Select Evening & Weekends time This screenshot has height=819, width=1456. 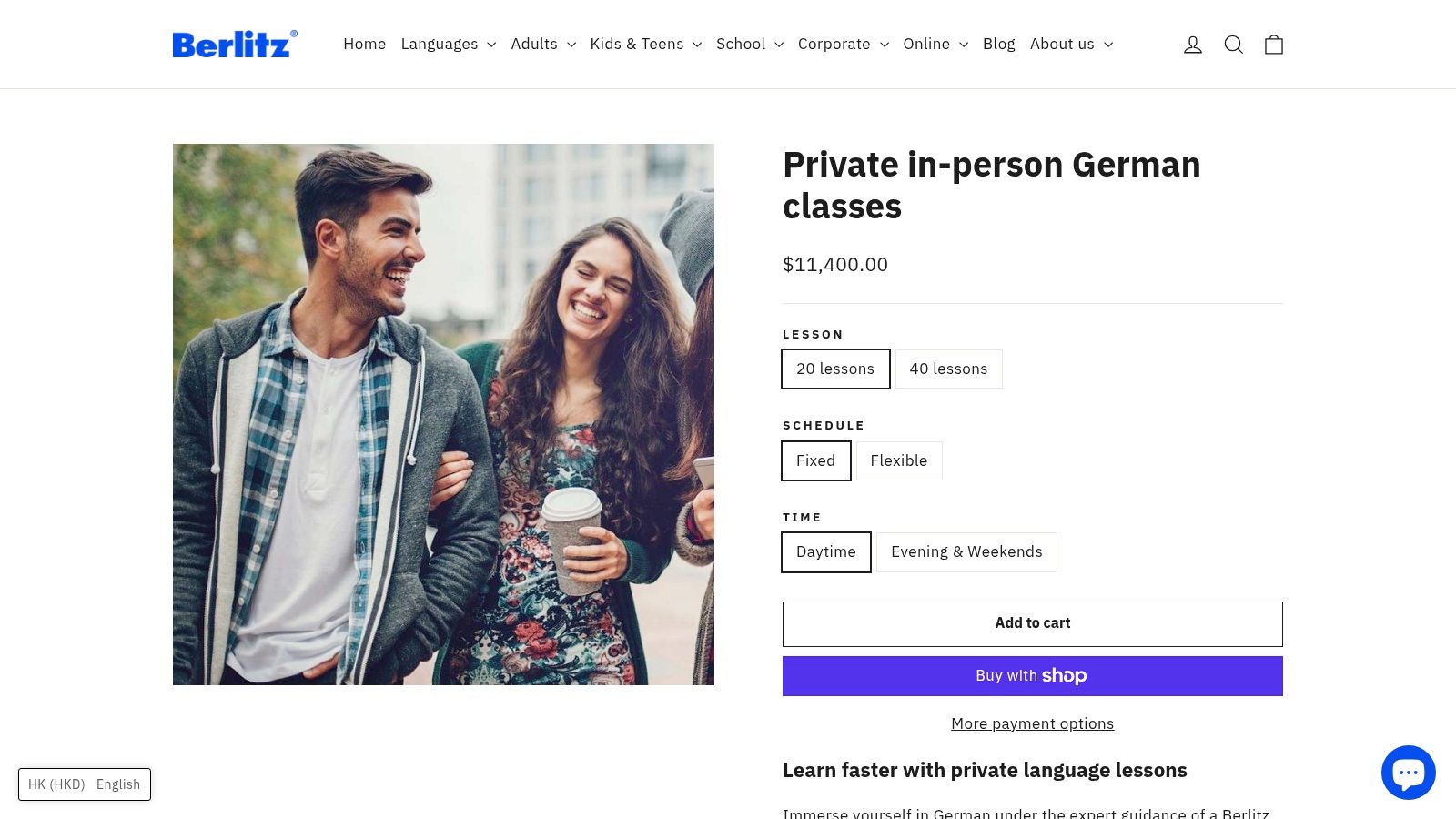pyautogui.click(x=966, y=551)
